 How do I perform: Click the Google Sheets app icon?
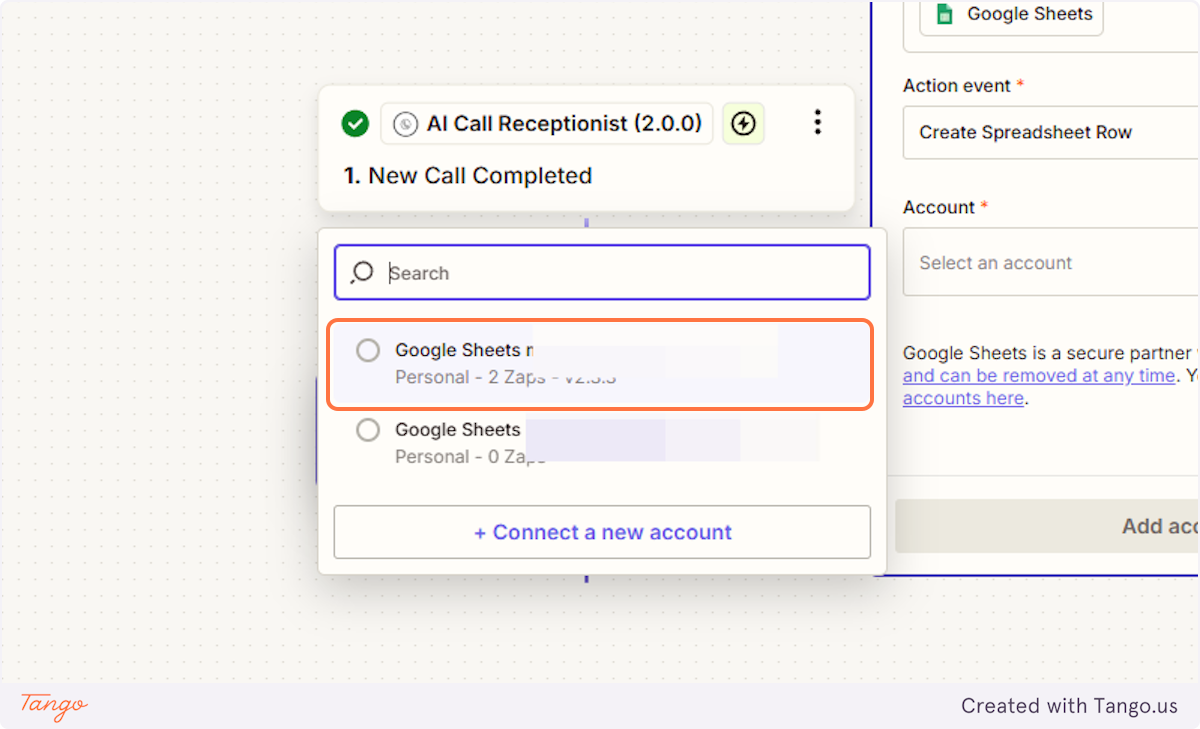tap(942, 14)
